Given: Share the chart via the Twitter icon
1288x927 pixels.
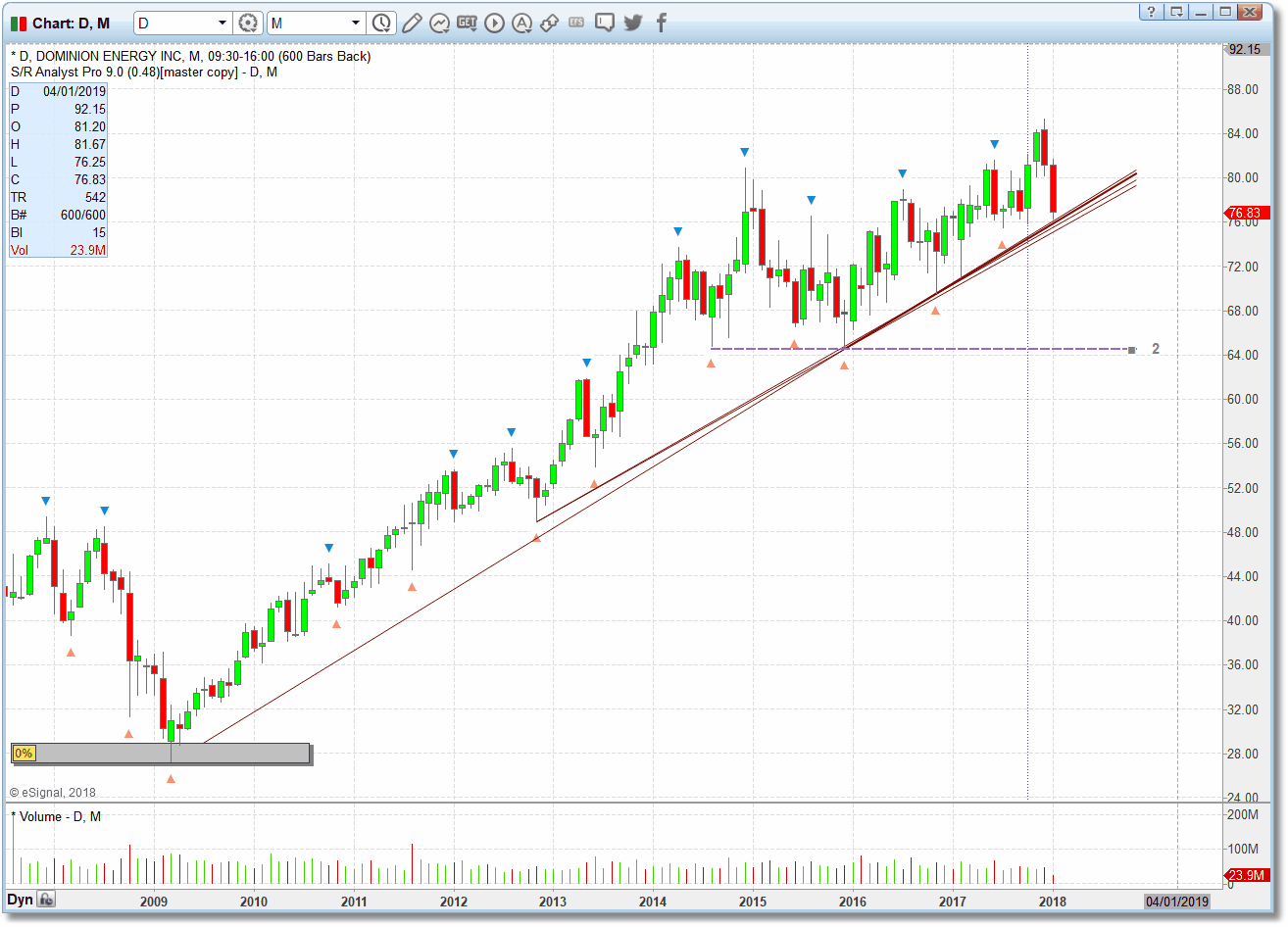Looking at the screenshot, I should tap(632, 23).
